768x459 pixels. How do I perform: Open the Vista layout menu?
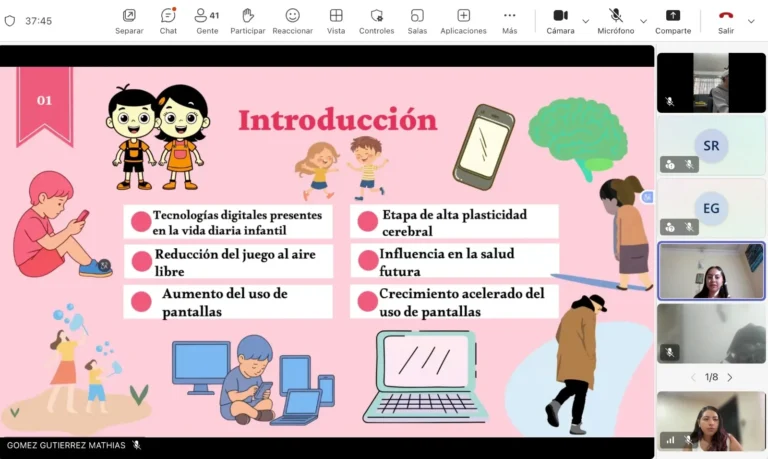click(336, 20)
